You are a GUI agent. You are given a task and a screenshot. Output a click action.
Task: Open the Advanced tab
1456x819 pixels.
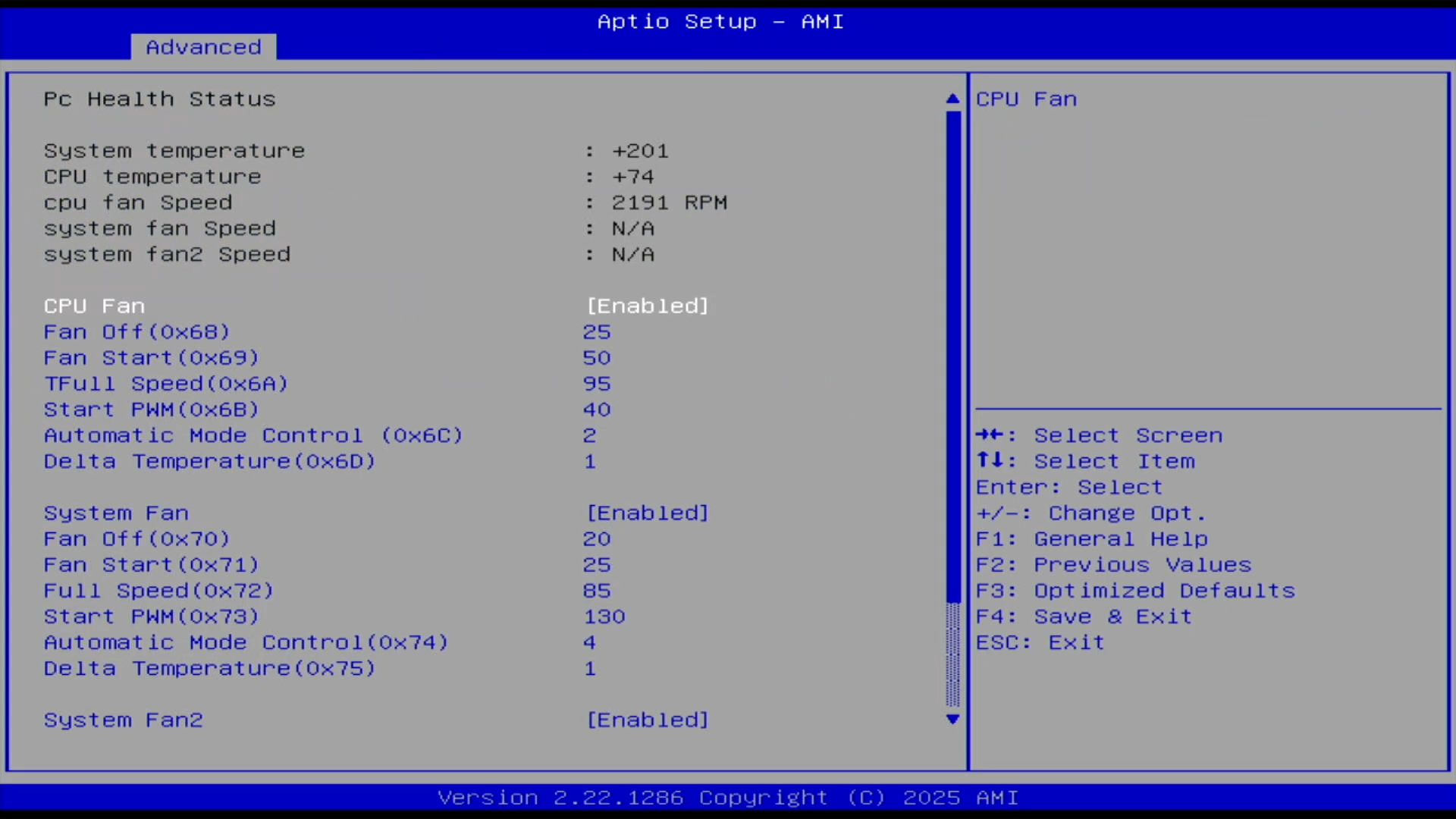click(x=203, y=47)
